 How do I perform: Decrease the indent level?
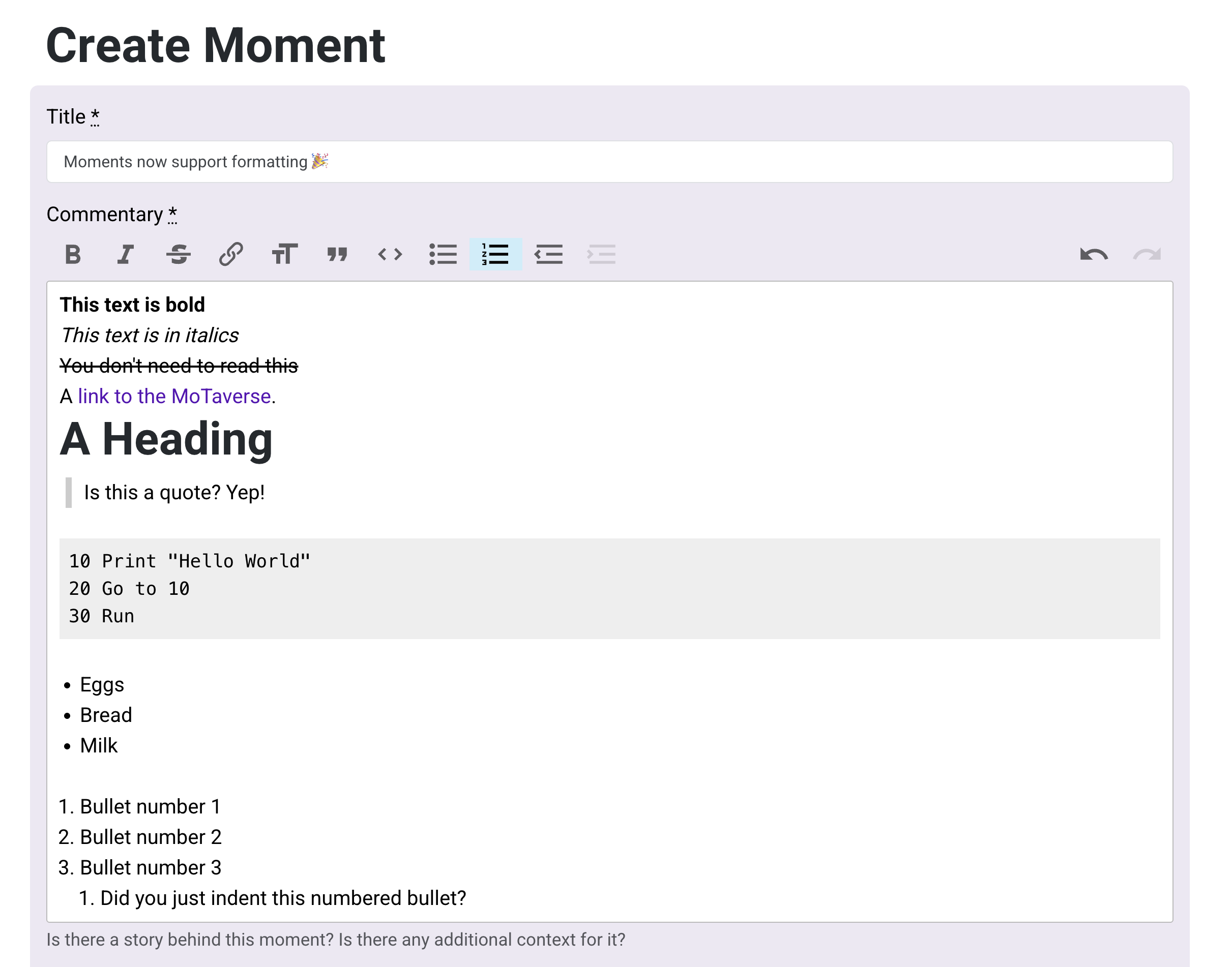[x=549, y=255]
